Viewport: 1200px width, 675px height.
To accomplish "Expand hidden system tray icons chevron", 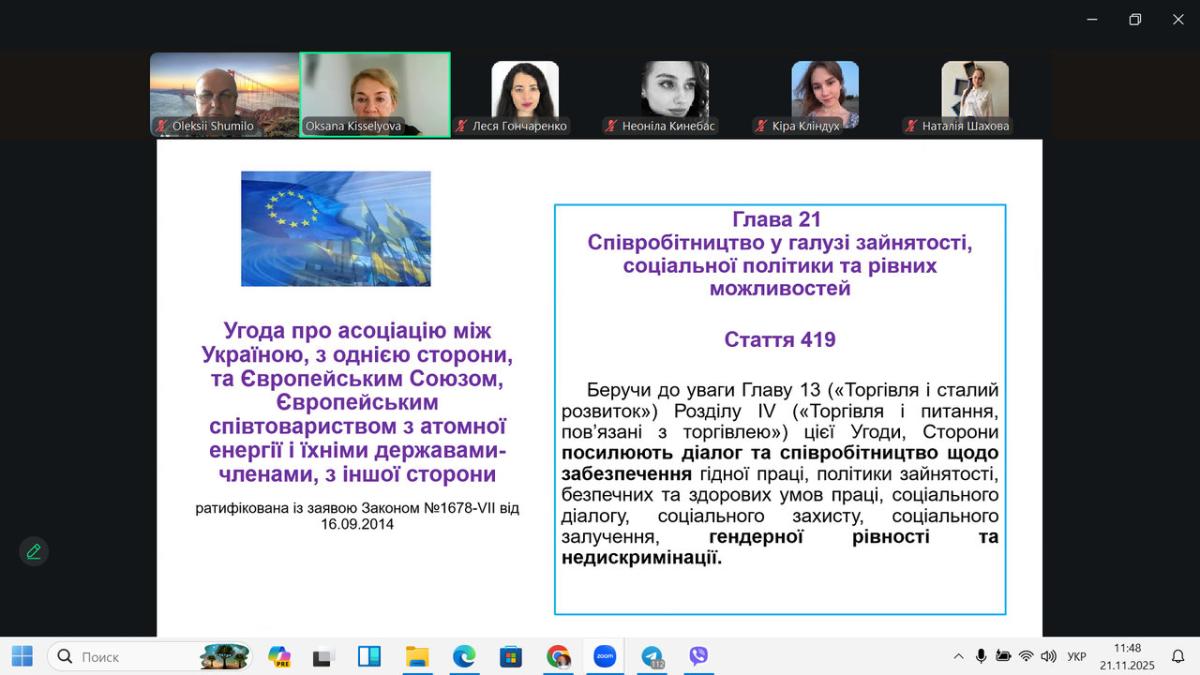I will 958,657.
